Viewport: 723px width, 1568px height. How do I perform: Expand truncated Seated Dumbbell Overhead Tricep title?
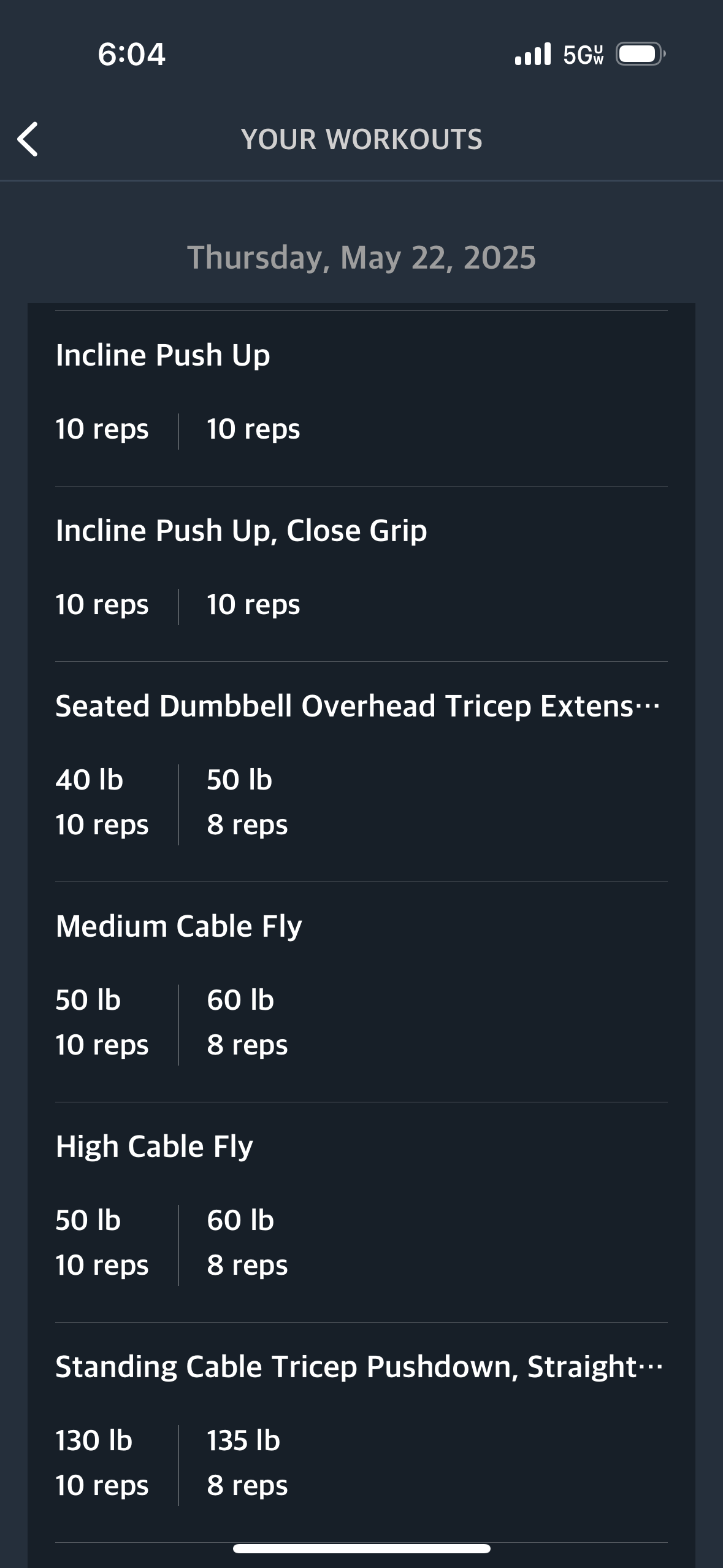pos(358,706)
